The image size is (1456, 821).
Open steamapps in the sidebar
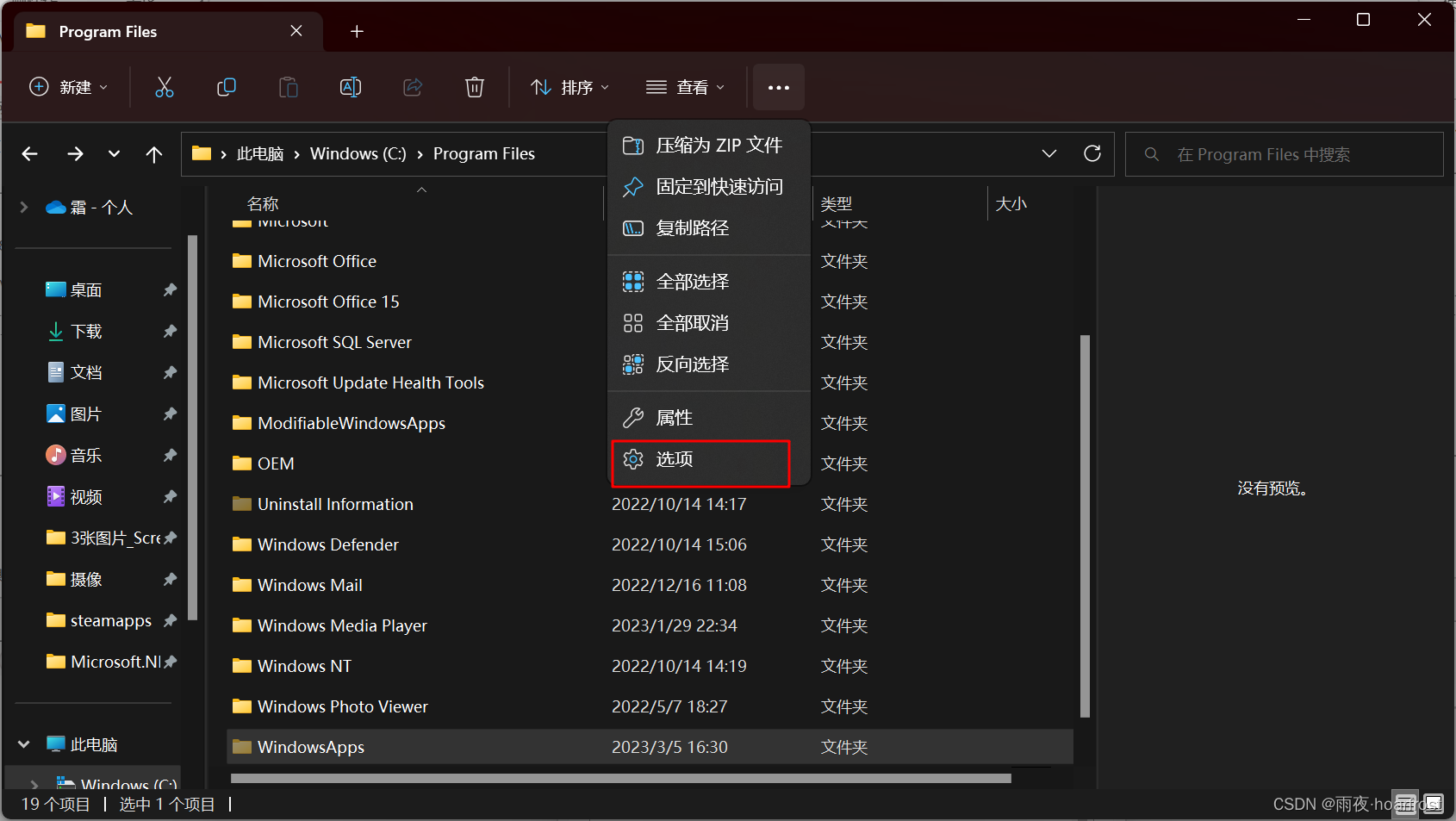(x=110, y=621)
